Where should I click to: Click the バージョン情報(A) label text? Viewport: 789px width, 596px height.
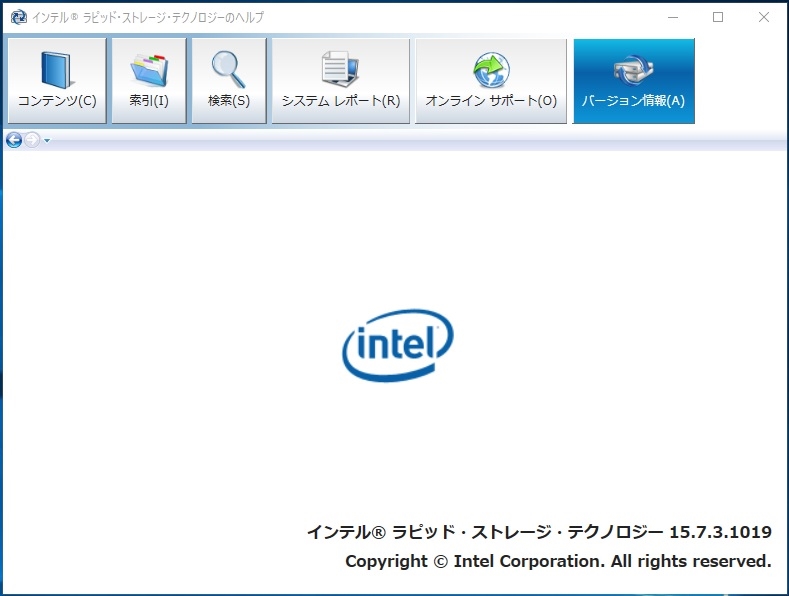[x=633, y=101]
